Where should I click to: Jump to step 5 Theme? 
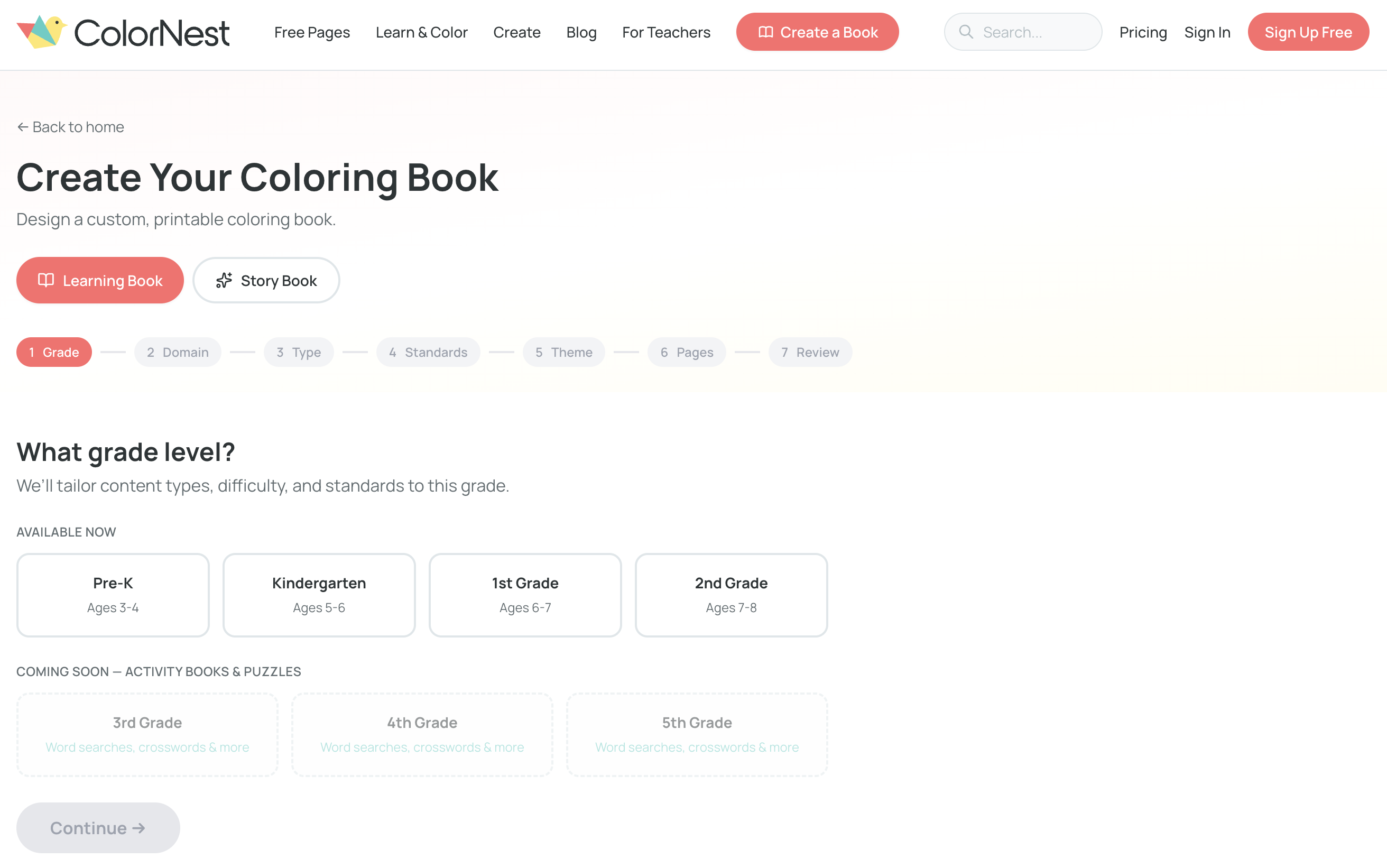tap(563, 352)
